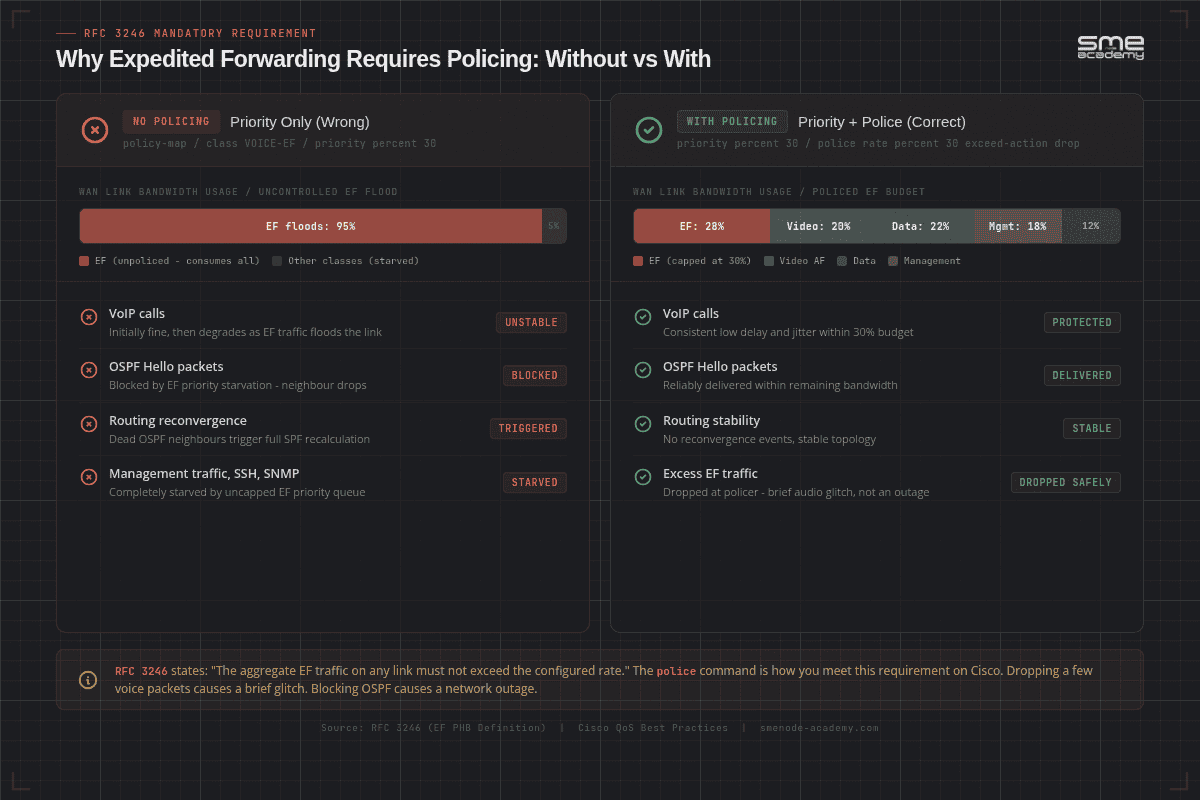Click the red X icon next to Routing reconvergence
The height and width of the screenshot is (800, 1200).
click(89, 424)
